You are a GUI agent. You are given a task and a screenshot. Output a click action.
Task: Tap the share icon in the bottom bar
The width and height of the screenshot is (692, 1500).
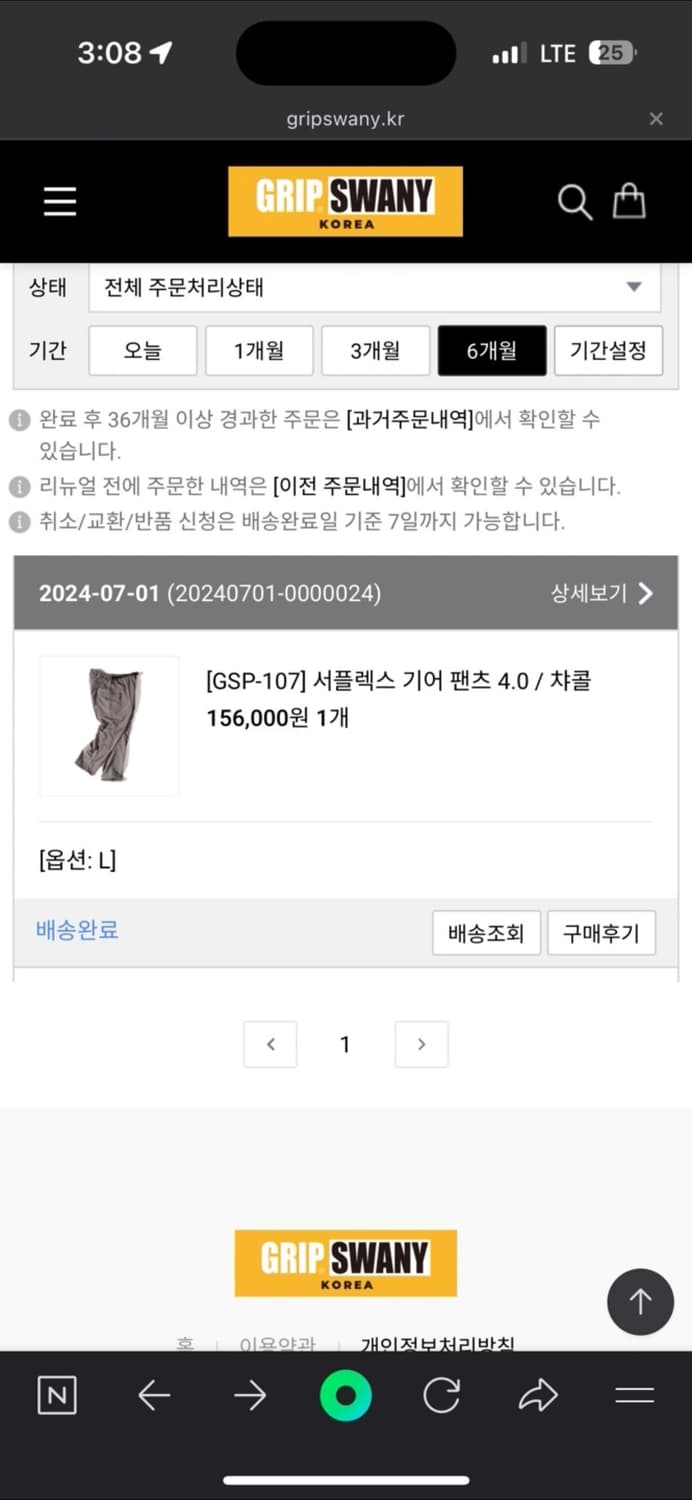click(x=537, y=1396)
